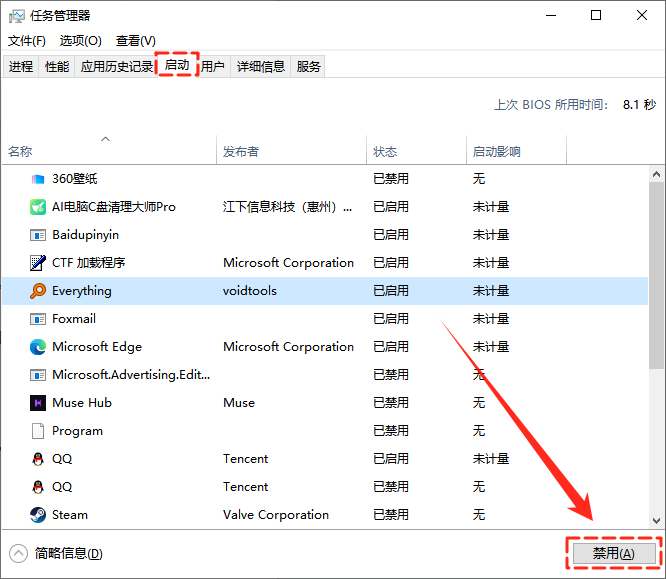666x579 pixels.
Task: Click the Microsoft.Advertising.Edit... row icon
Action: (x=38, y=375)
